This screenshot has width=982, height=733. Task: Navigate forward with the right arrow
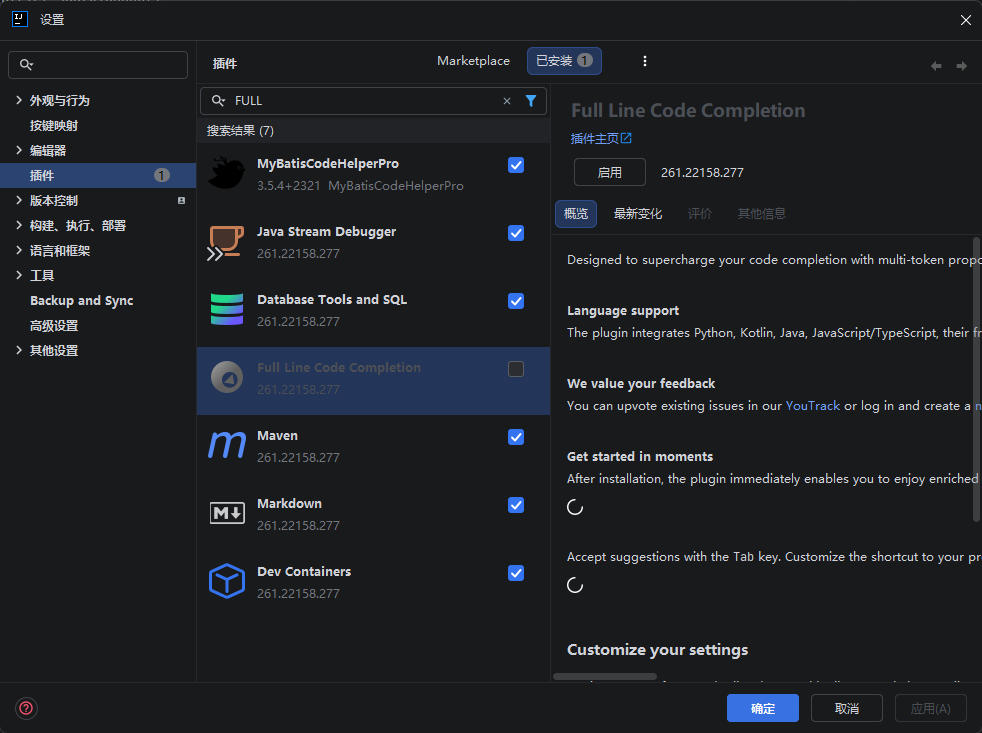(961, 66)
